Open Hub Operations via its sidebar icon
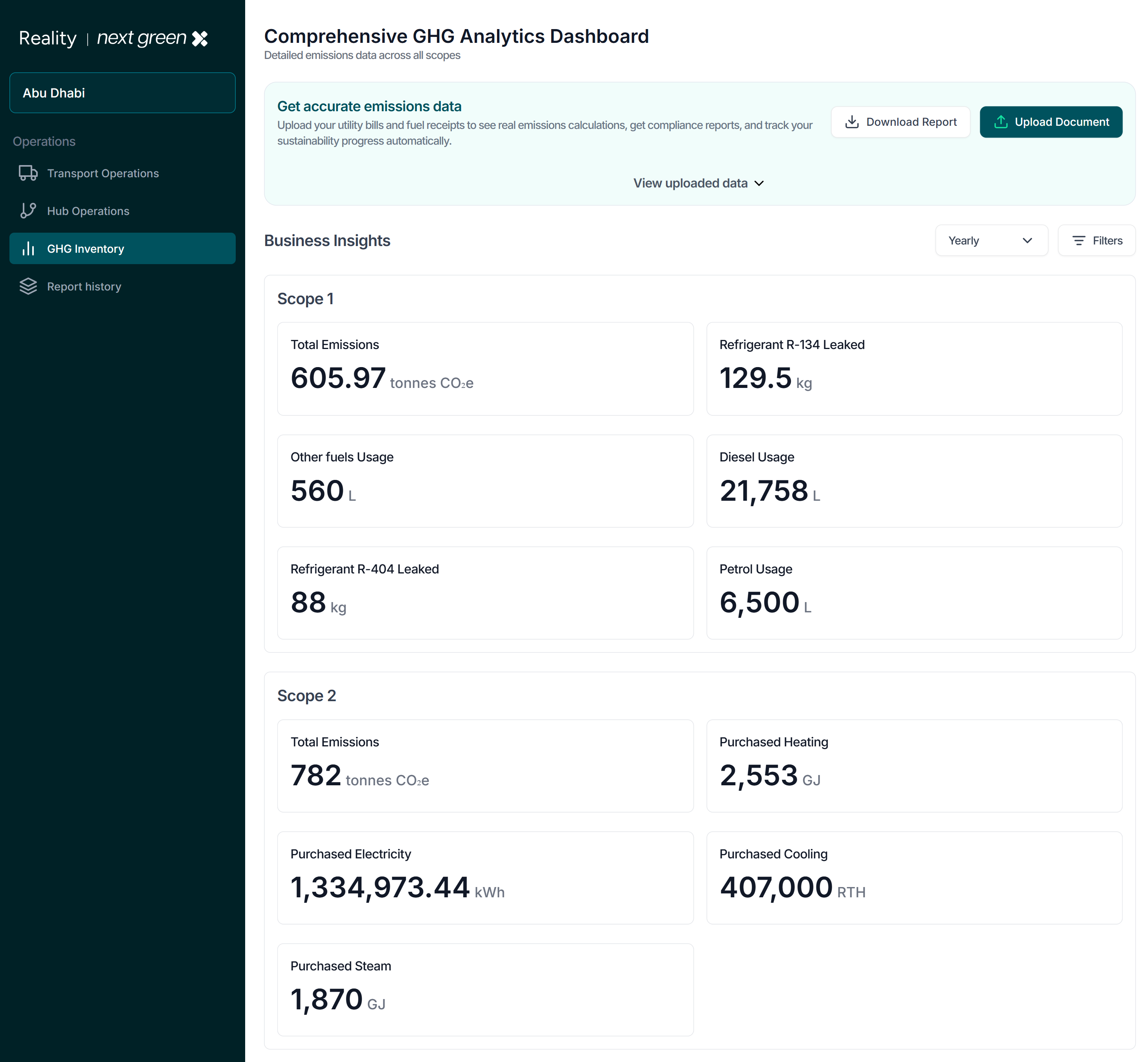The height and width of the screenshot is (1062, 1148). tap(28, 211)
